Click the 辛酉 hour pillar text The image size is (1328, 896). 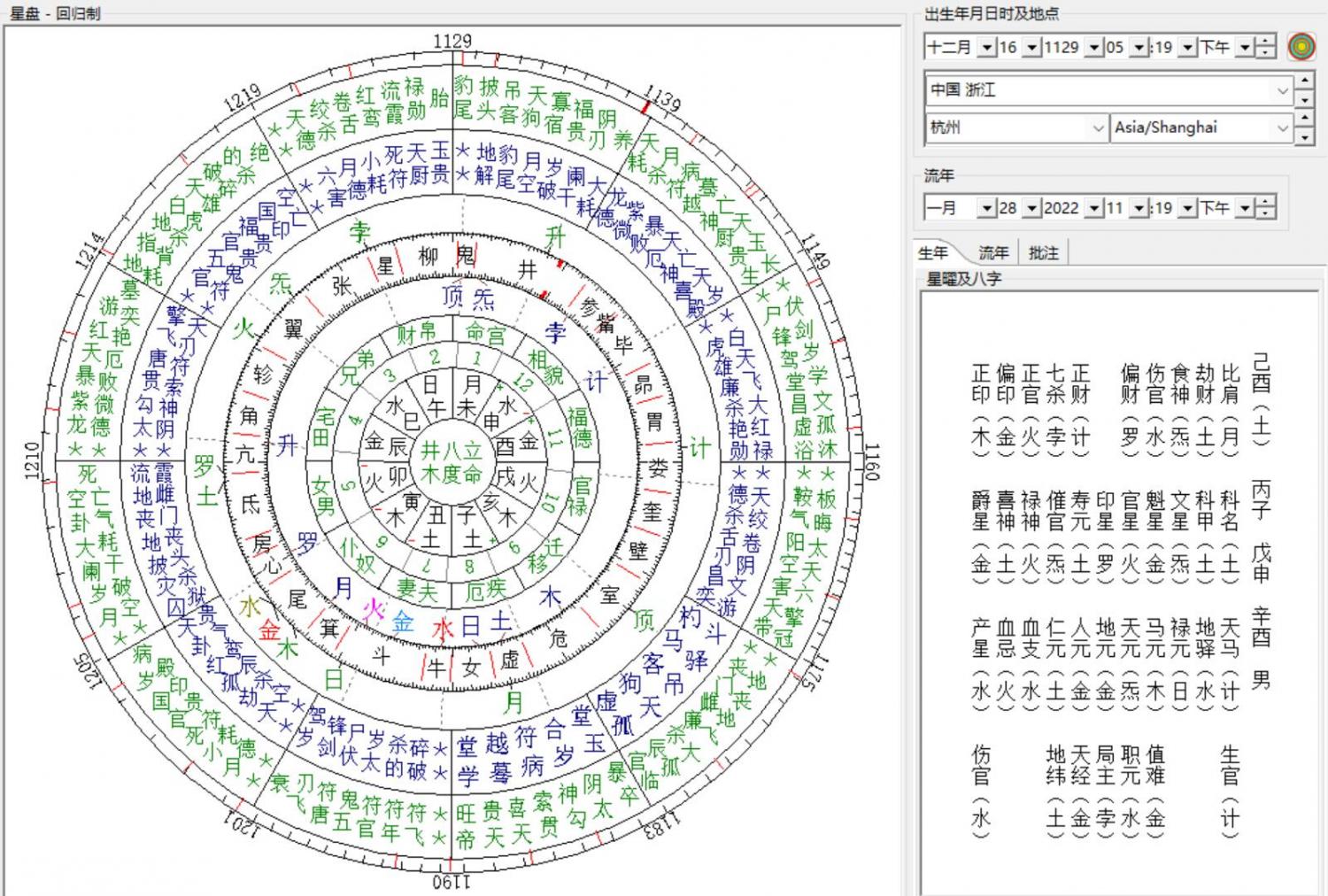pos(1261,626)
